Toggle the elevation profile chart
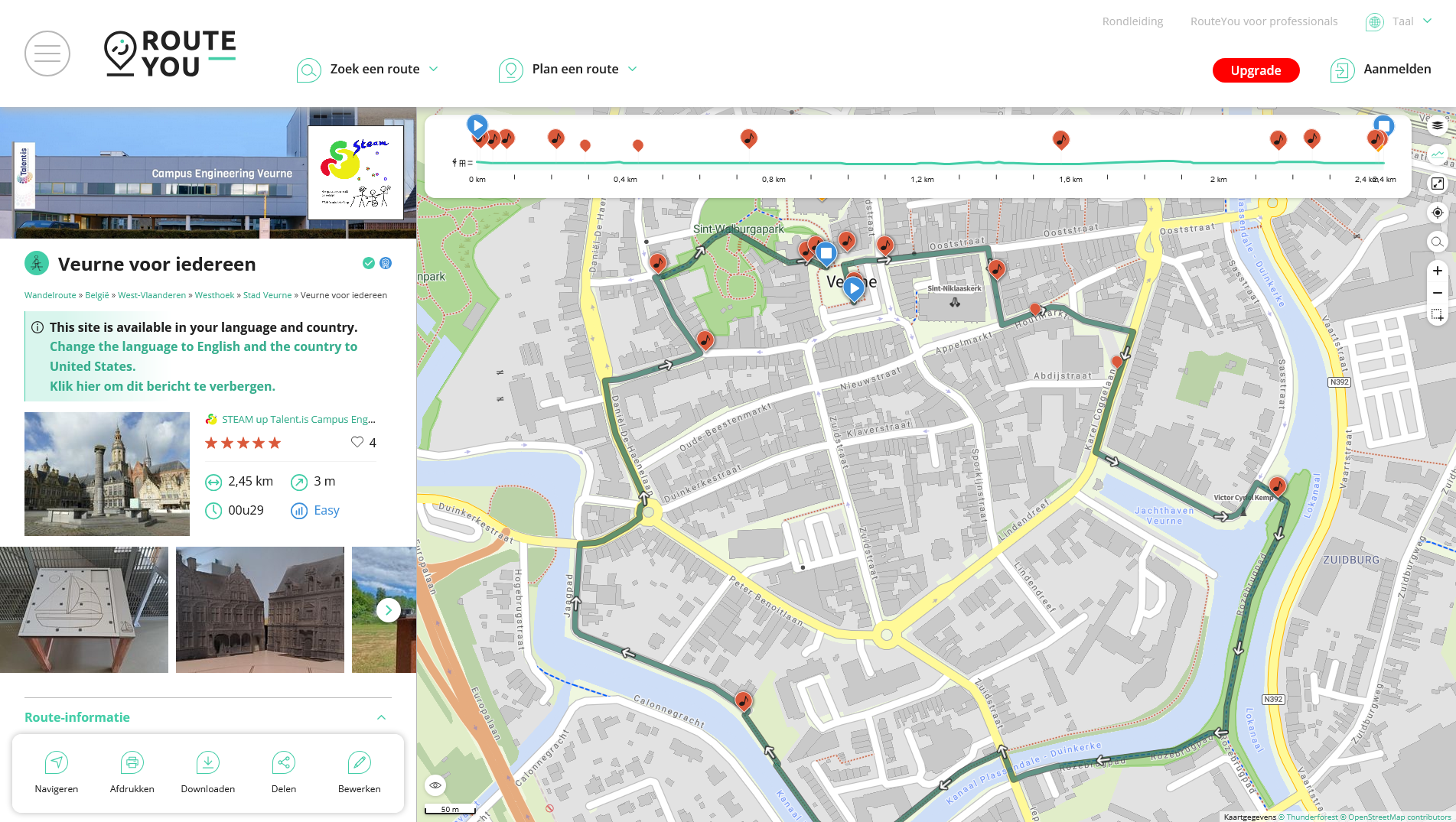The width and height of the screenshot is (1456, 822). point(1438,154)
